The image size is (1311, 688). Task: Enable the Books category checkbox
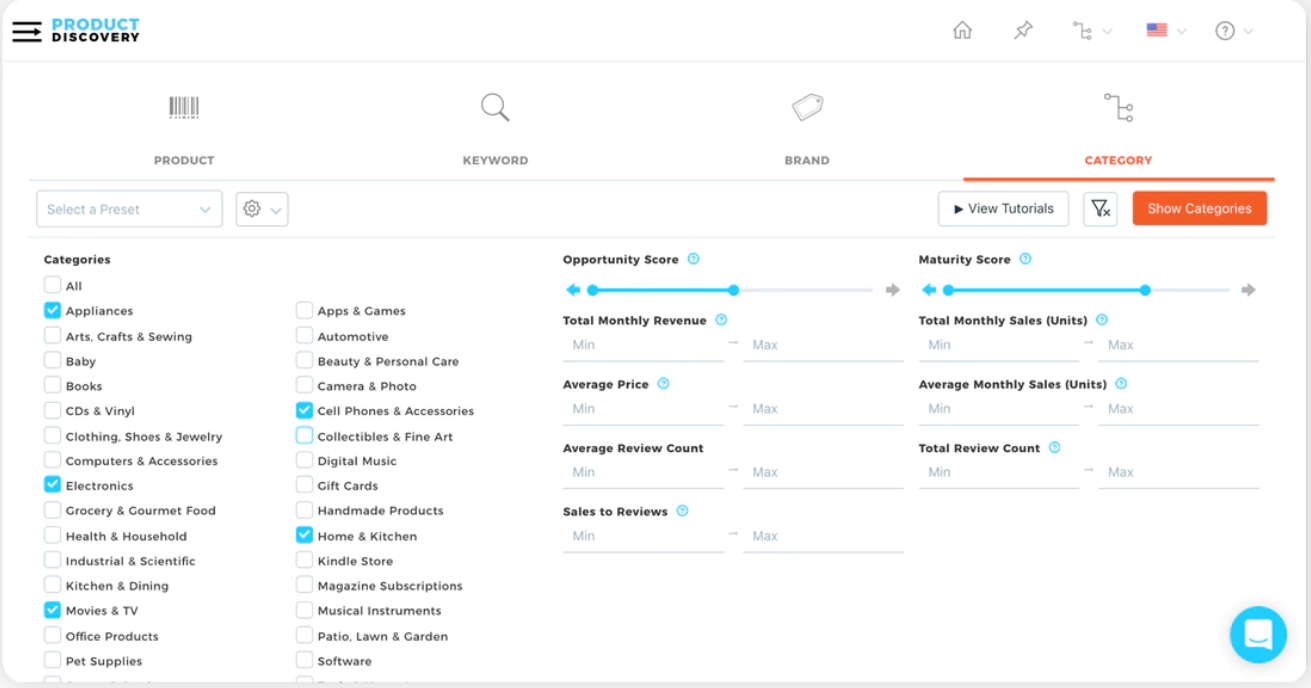click(x=53, y=386)
